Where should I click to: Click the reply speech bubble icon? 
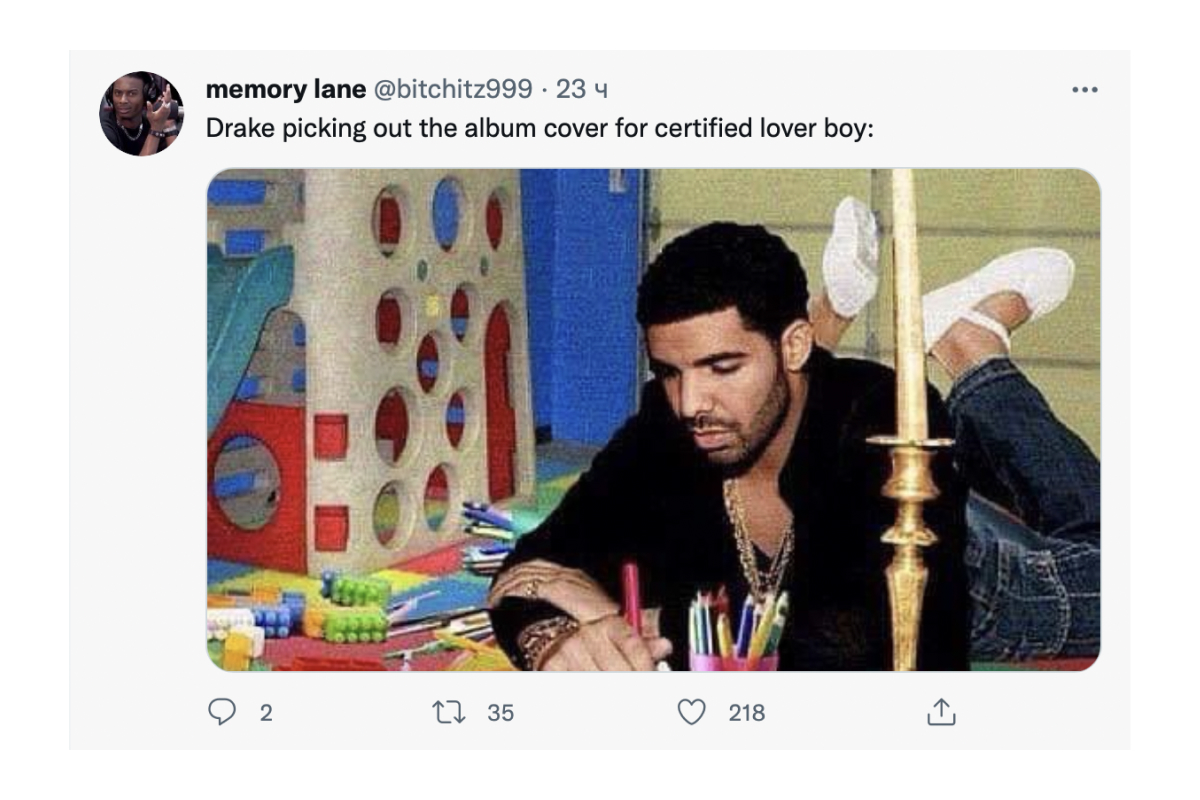[220, 712]
